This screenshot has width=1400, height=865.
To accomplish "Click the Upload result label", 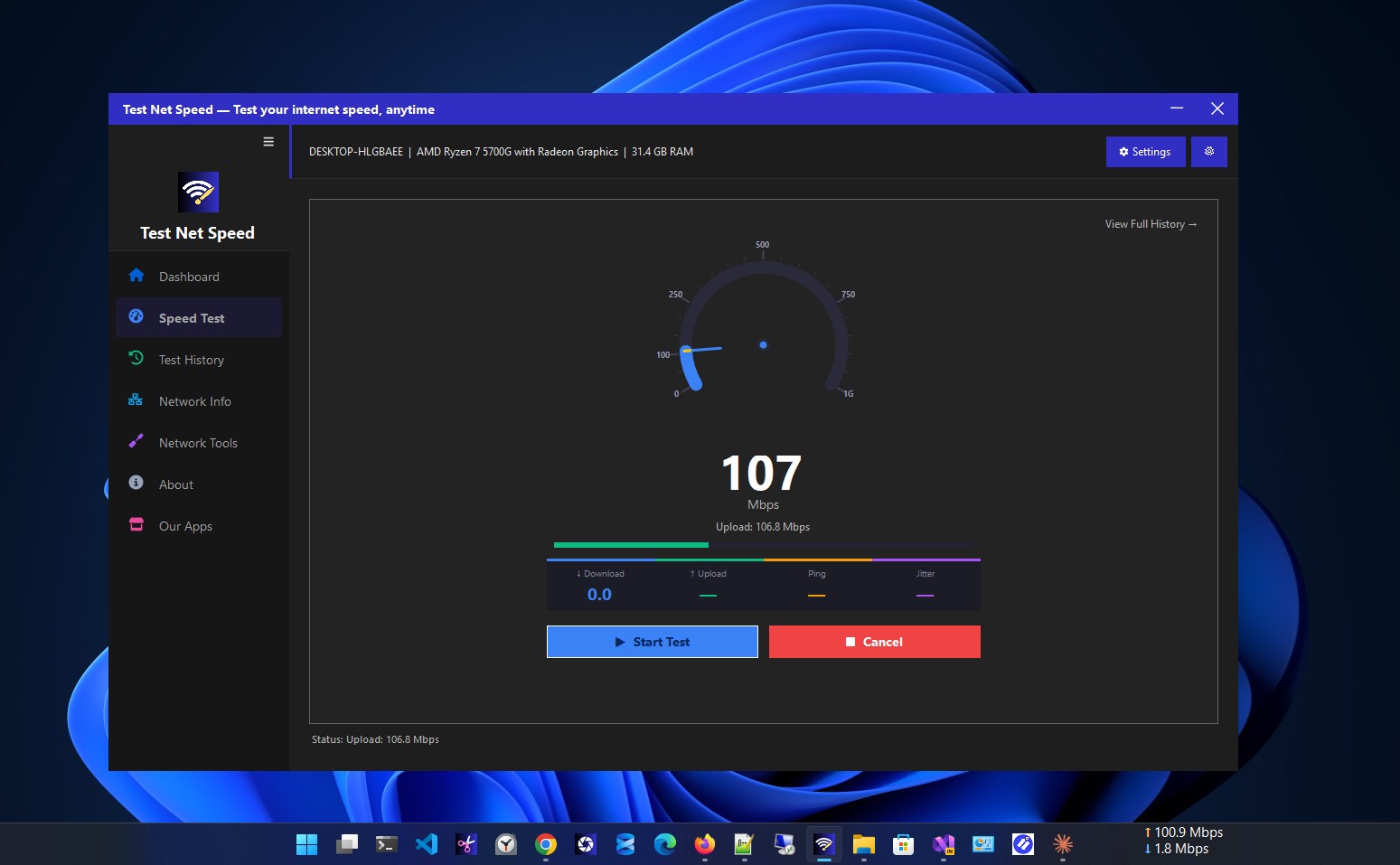I will coord(709,574).
